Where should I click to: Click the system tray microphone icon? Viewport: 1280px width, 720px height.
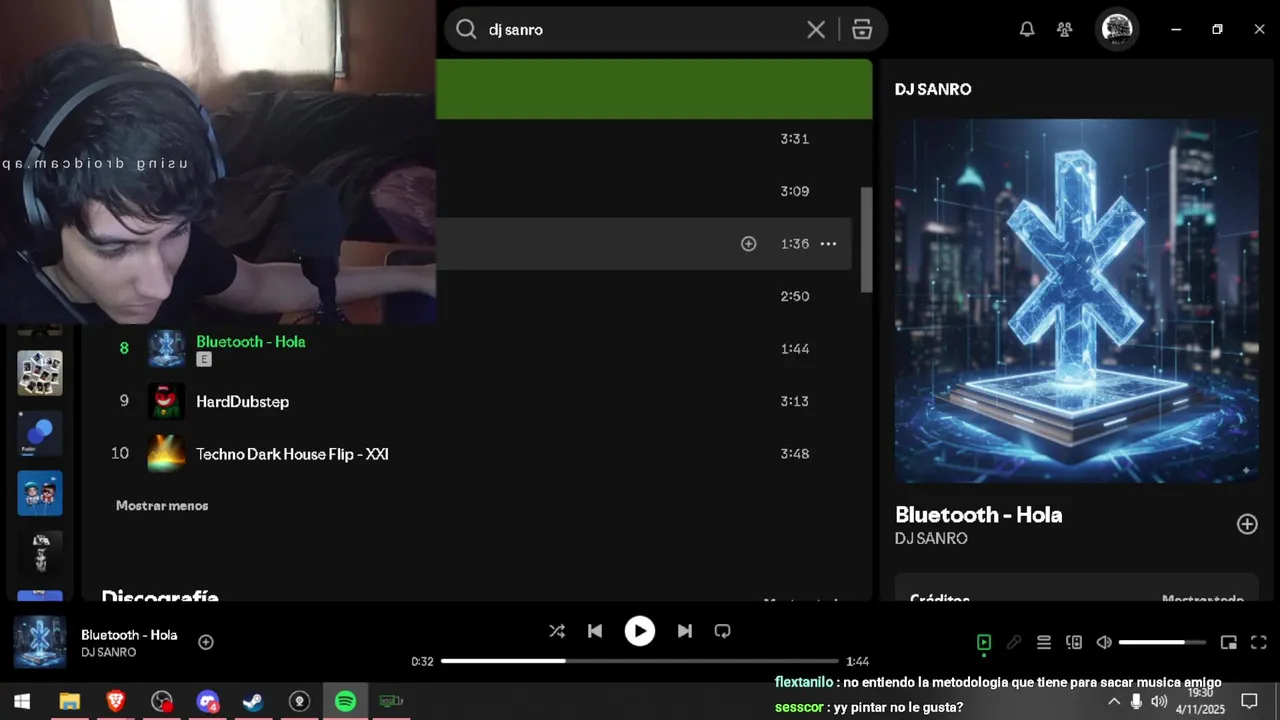click(1136, 702)
